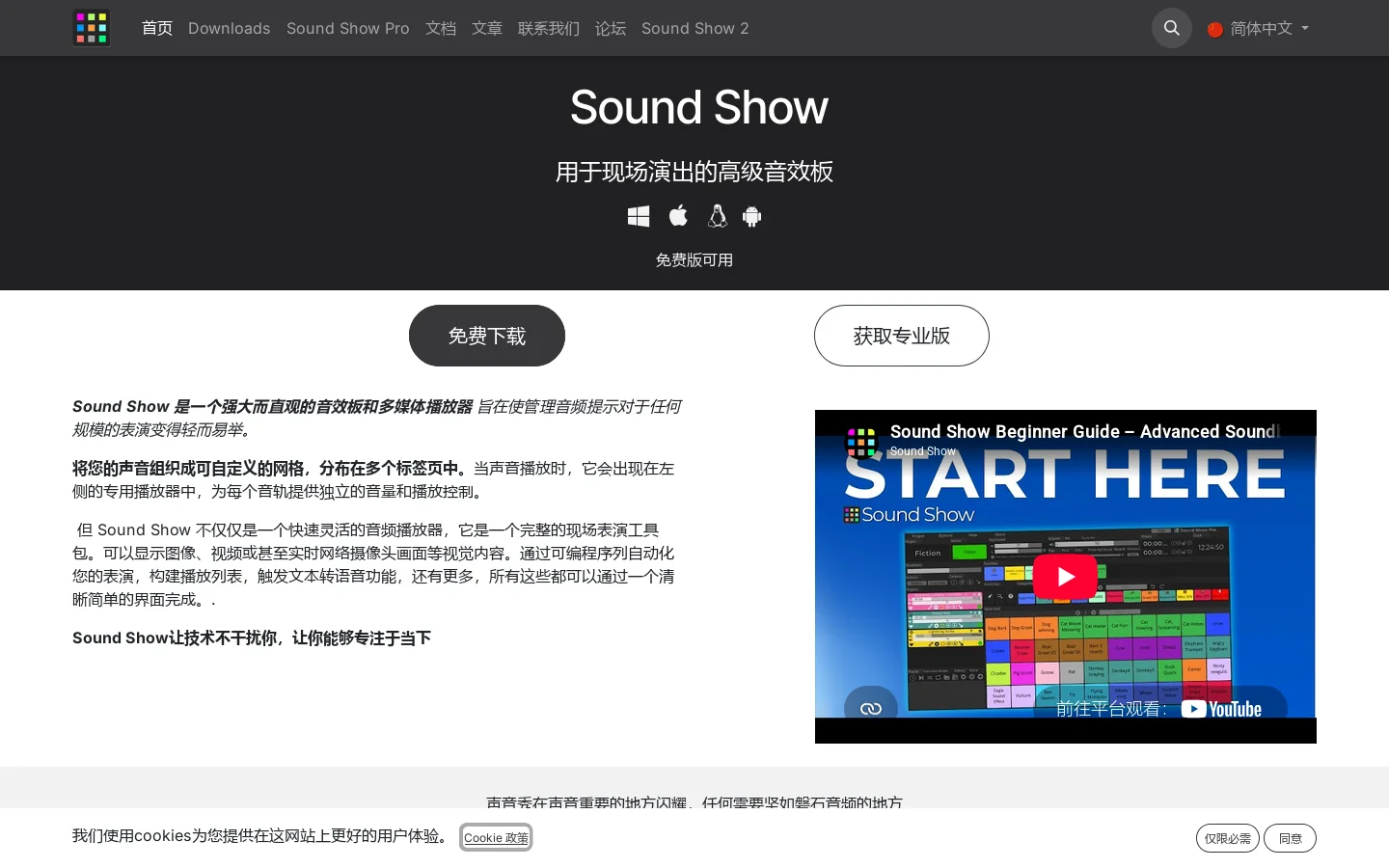Open the 文章 nav item
1389x868 pixels.
tap(487, 28)
